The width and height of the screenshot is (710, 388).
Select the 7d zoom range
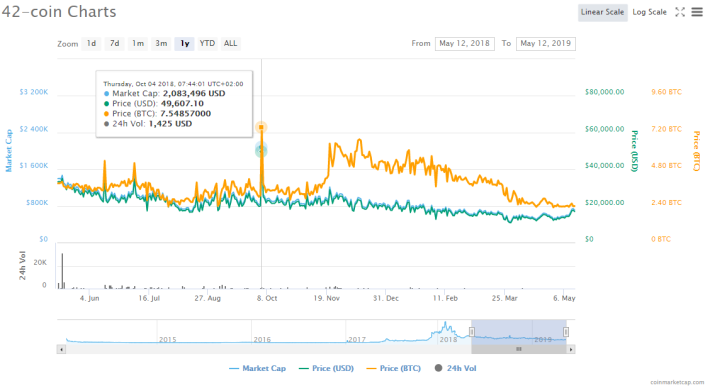point(115,43)
